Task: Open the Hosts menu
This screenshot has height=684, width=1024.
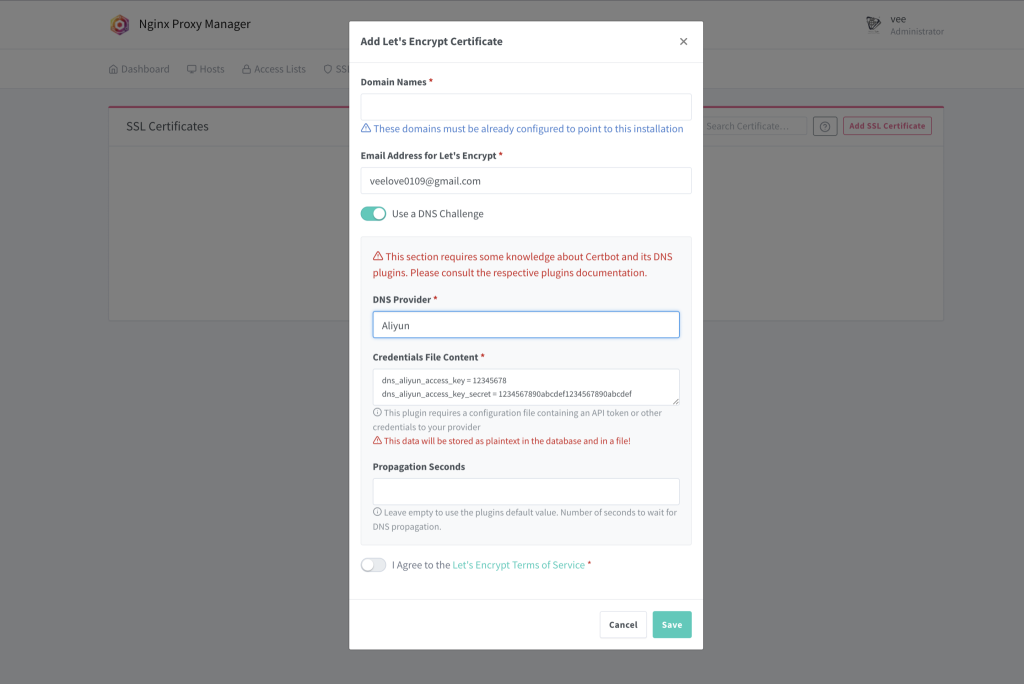Action: pos(206,69)
